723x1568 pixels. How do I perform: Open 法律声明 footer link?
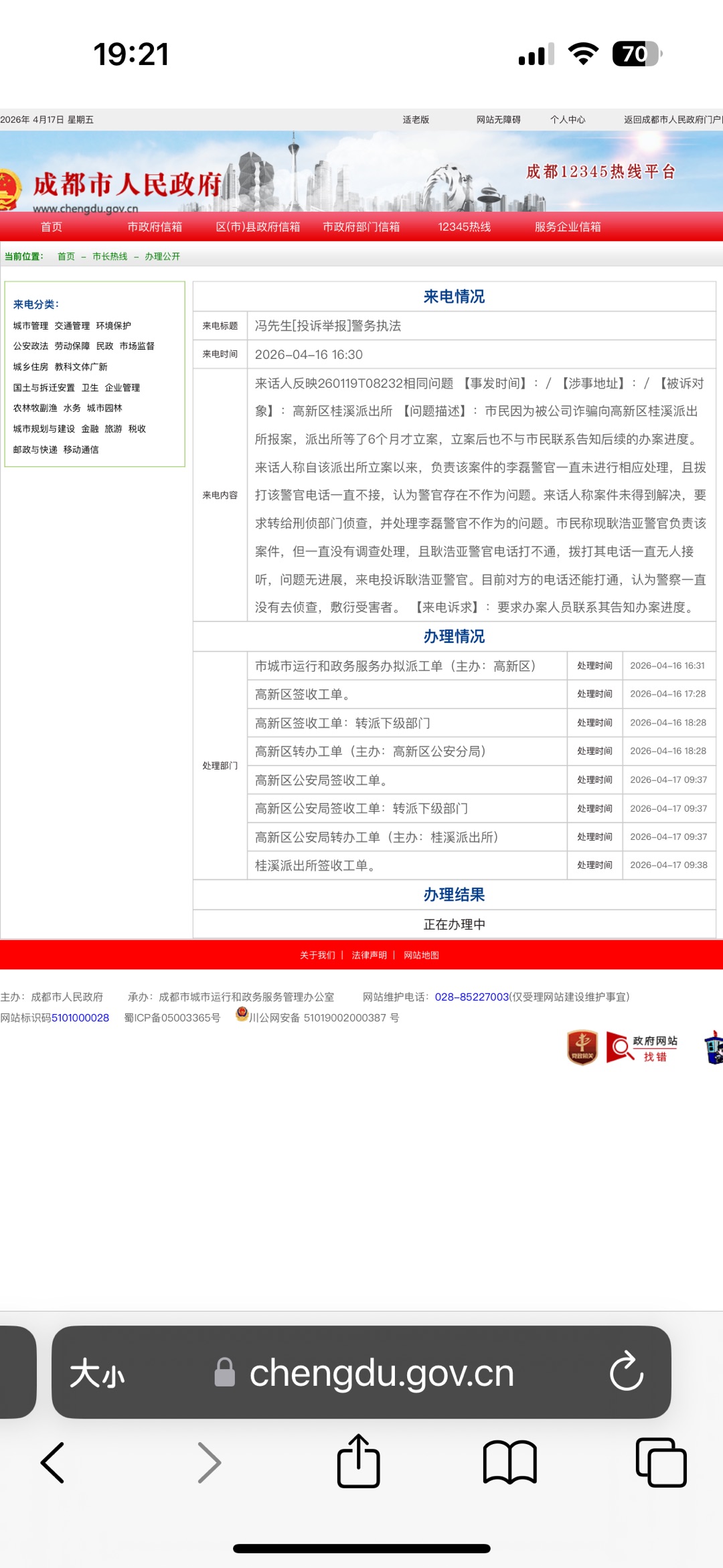point(370,955)
